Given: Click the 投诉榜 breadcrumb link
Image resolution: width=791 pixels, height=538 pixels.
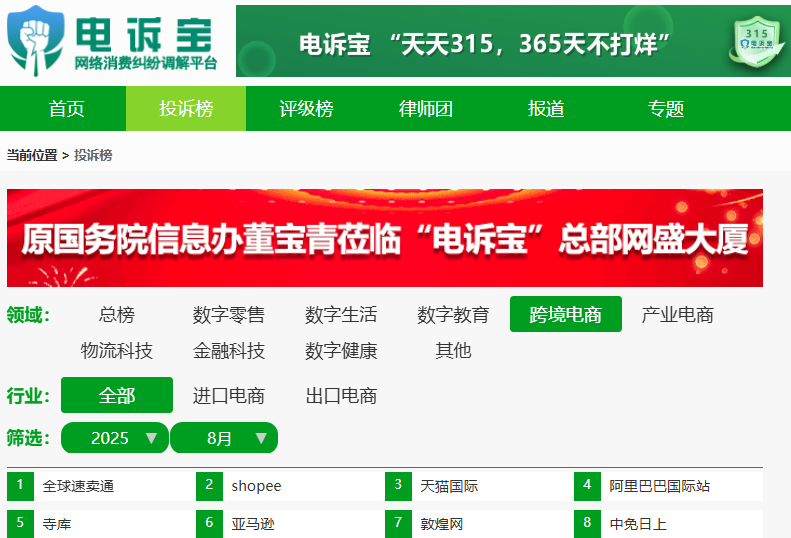Looking at the screenshot, I should click(93, 155).
